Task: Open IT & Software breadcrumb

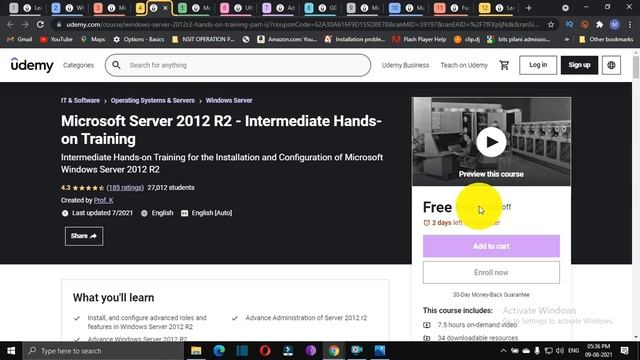Action: (x=80, y=100)
